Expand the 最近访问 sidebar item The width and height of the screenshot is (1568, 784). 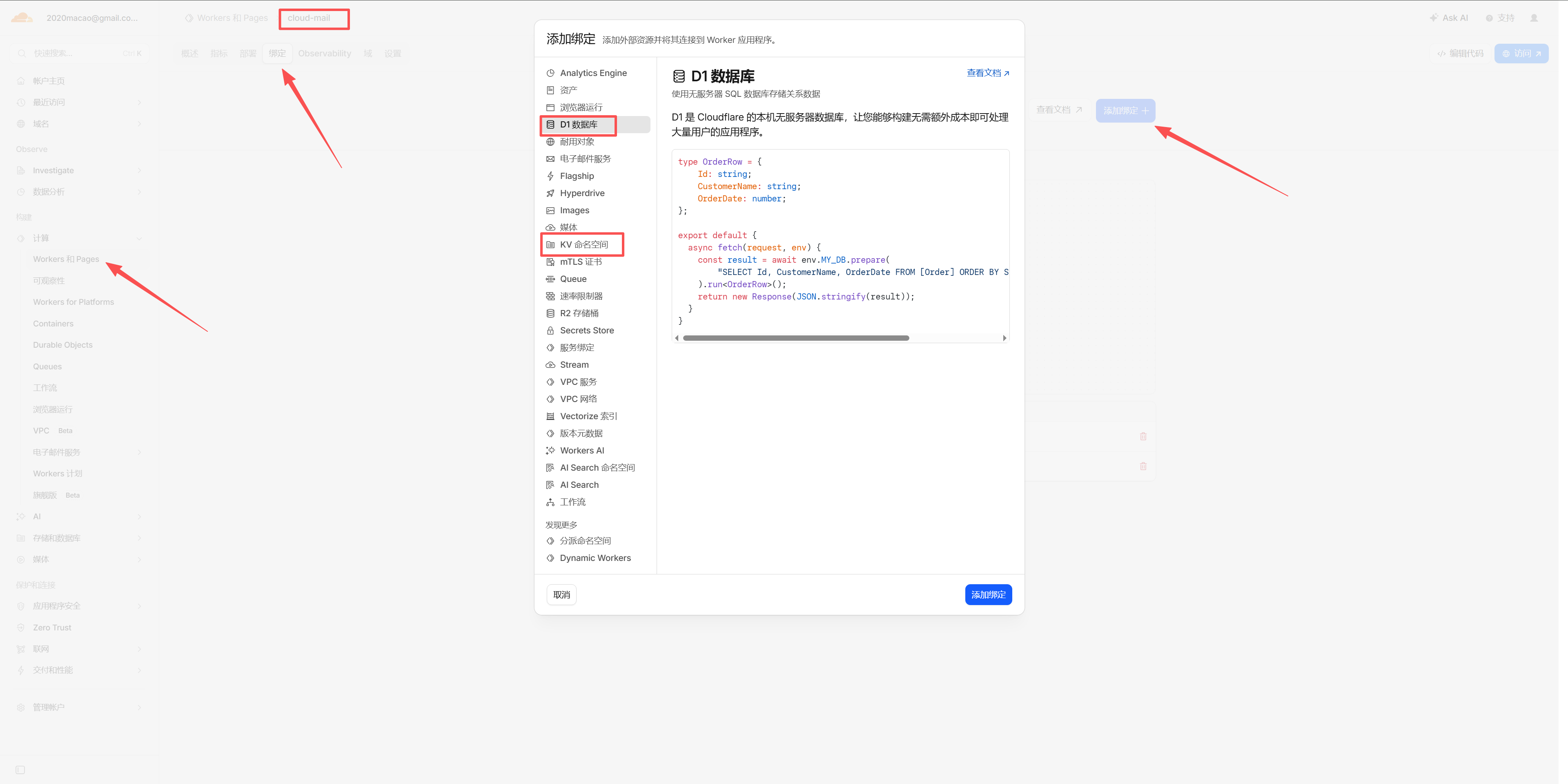click(79, 102)
